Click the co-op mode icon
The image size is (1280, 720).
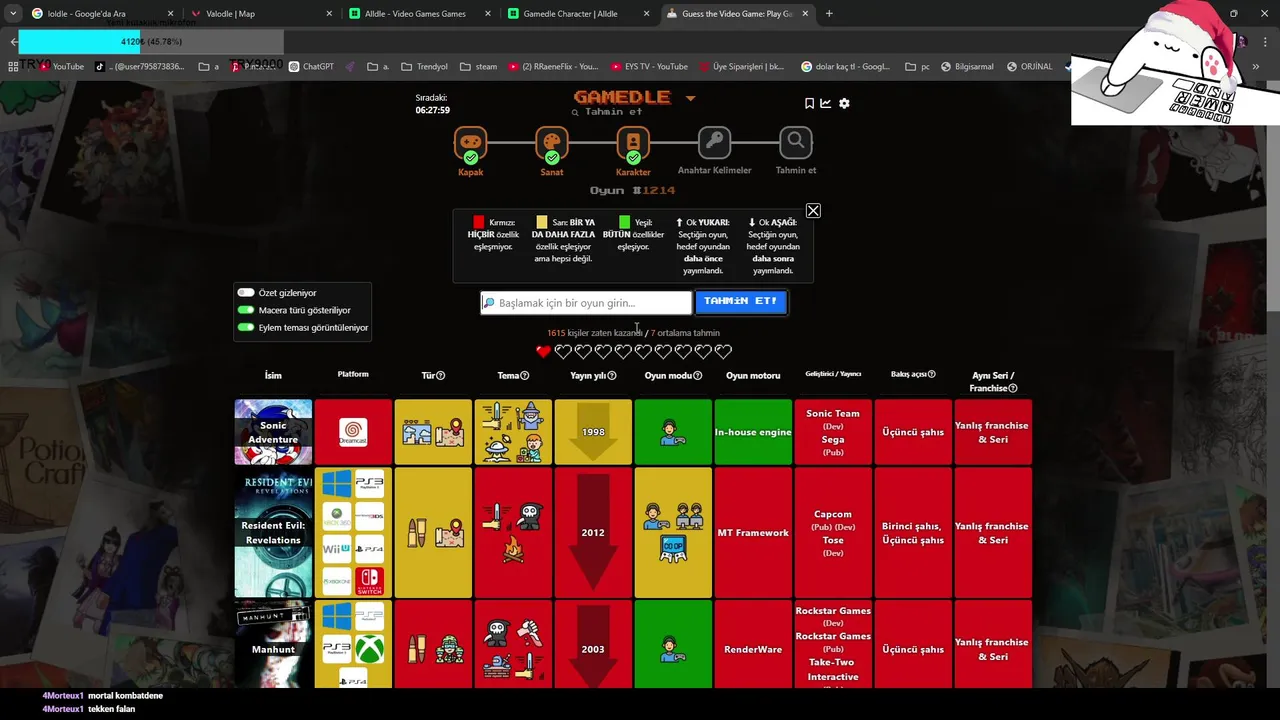tap(673, 549)
